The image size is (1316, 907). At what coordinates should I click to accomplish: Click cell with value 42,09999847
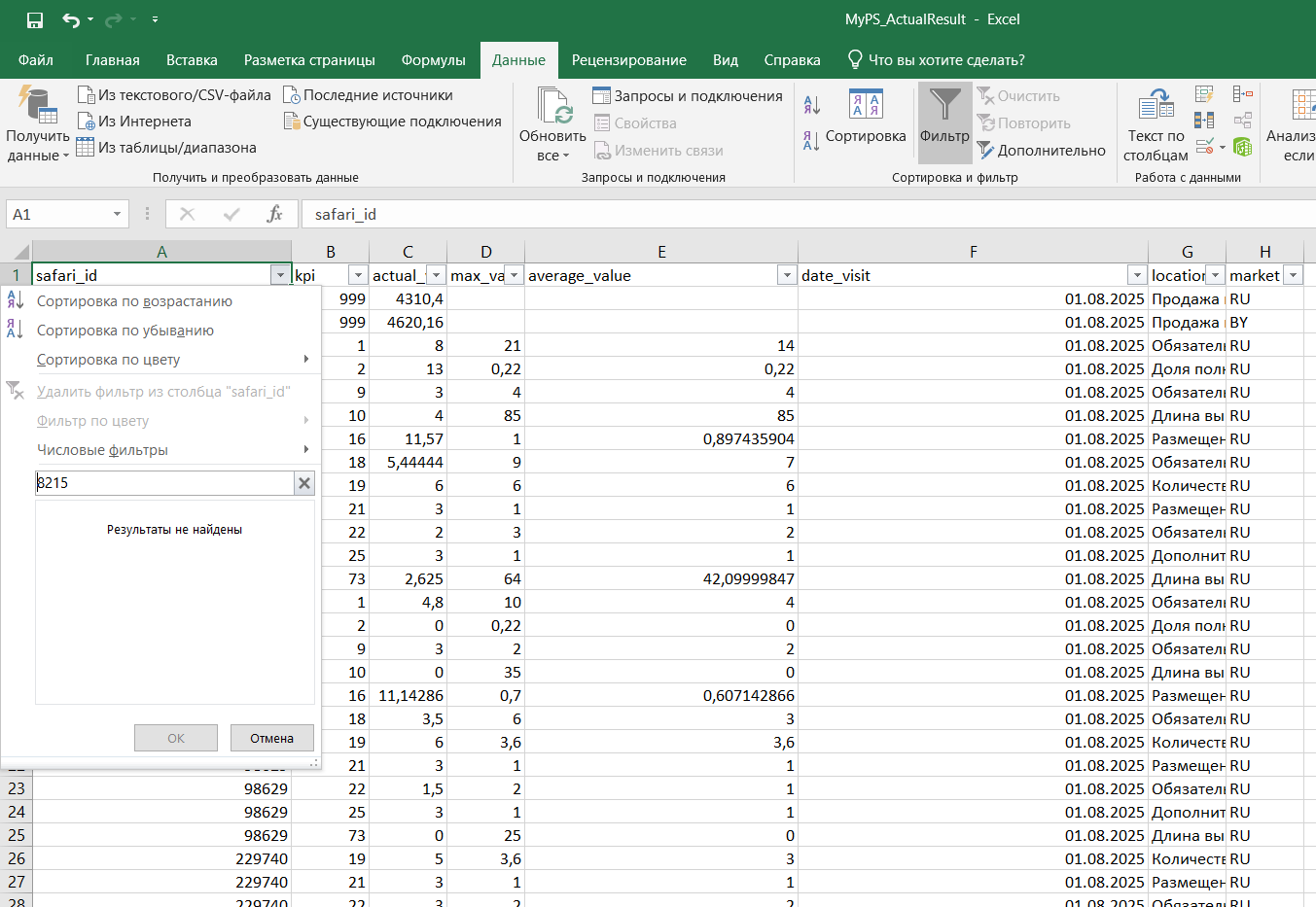[x=661, y=578]
